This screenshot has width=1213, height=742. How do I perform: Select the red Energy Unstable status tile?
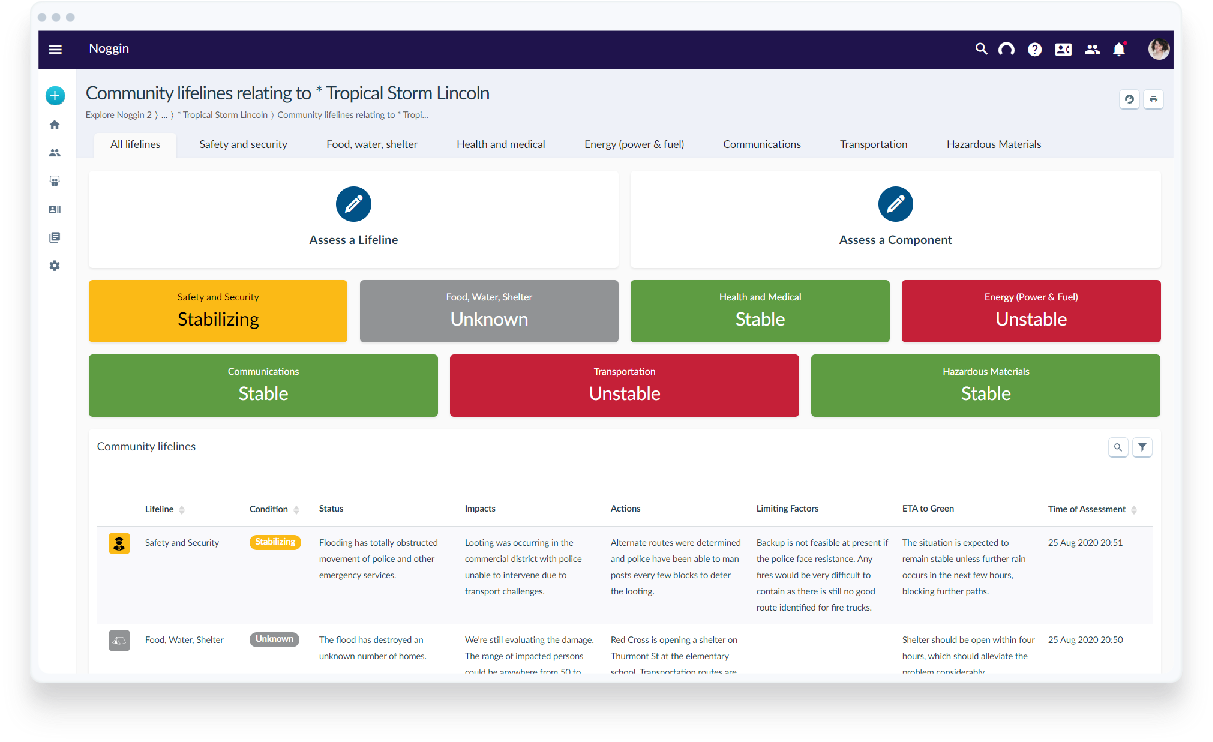pyautogui.click(x=1031, y=311)
